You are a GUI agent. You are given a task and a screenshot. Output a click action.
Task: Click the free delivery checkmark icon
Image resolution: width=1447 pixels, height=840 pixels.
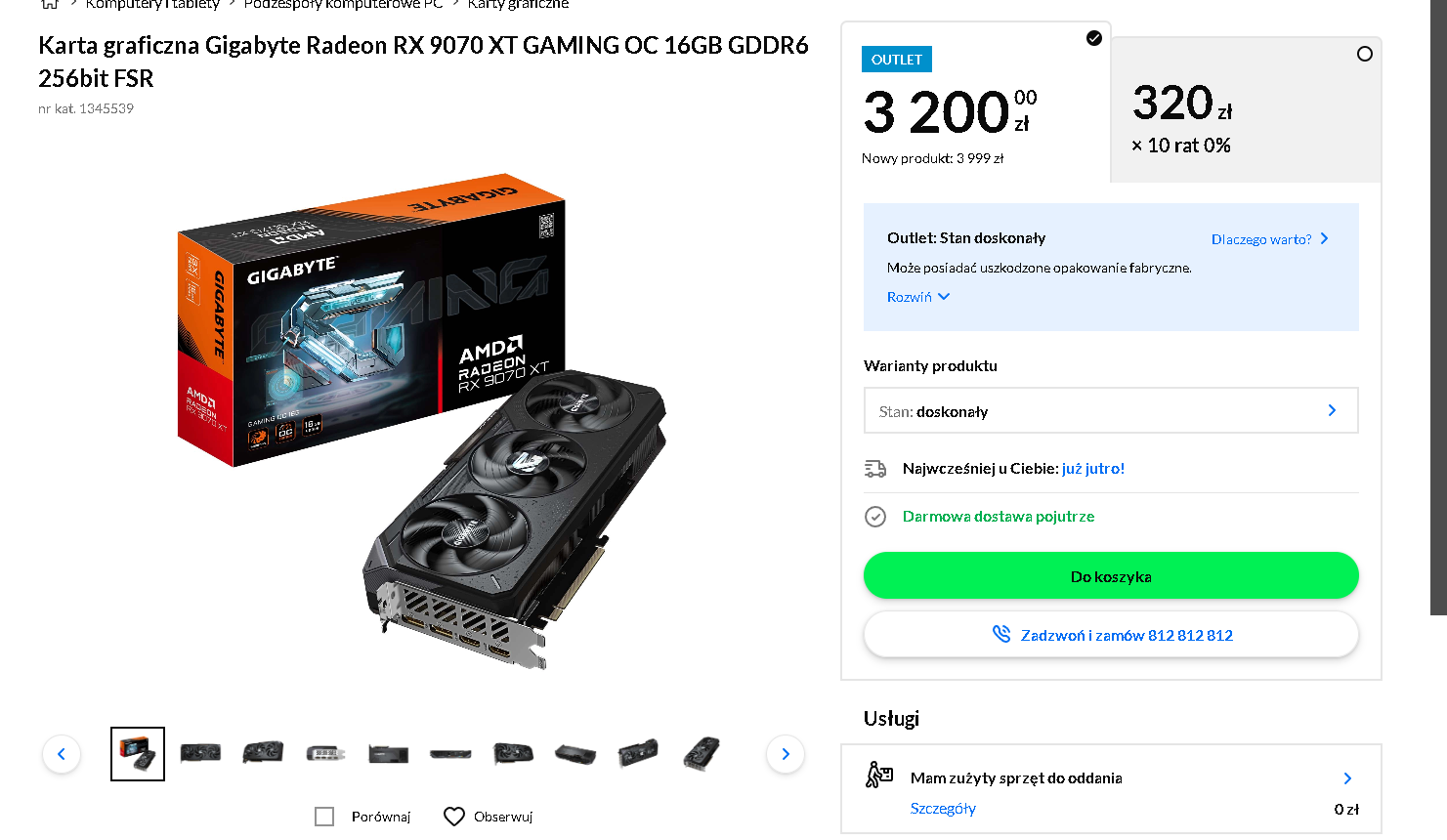[875, 517]
